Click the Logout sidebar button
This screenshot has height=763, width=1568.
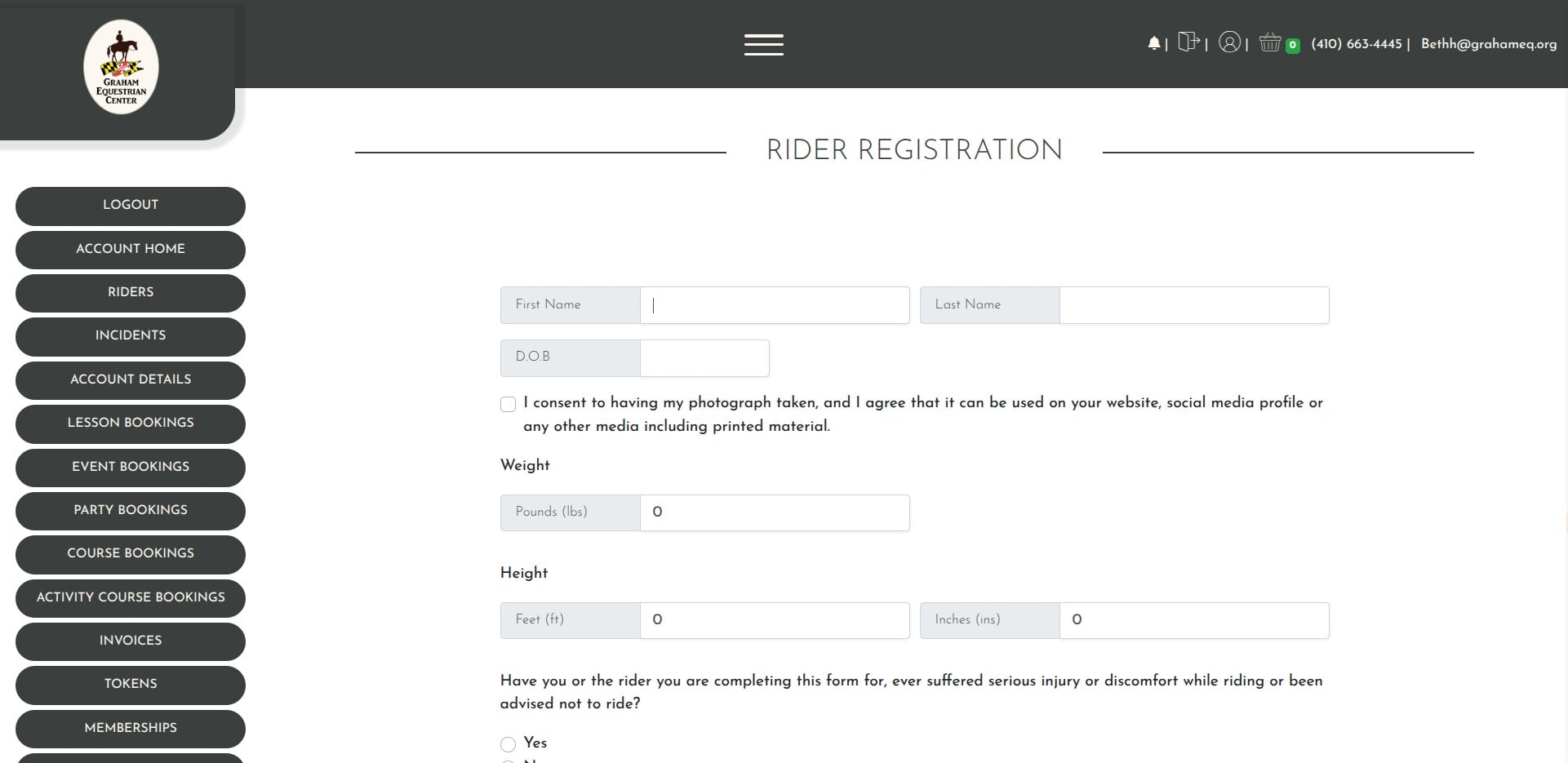(131, 205)
